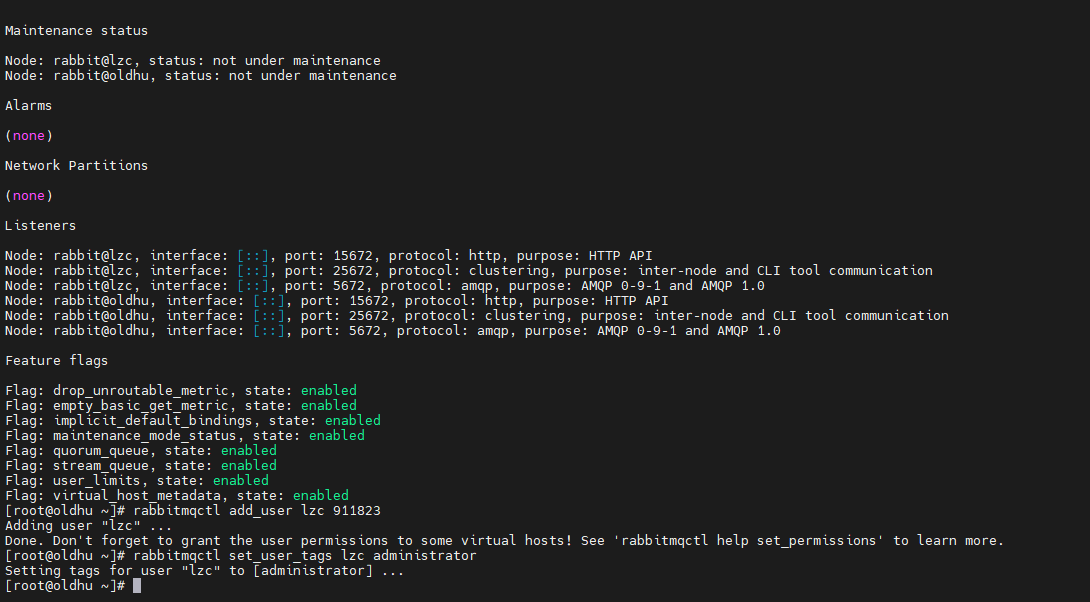Click 'enabled' state for quorum_queue flag
This screenshot has width=1090, height=602.
point(249,450)
